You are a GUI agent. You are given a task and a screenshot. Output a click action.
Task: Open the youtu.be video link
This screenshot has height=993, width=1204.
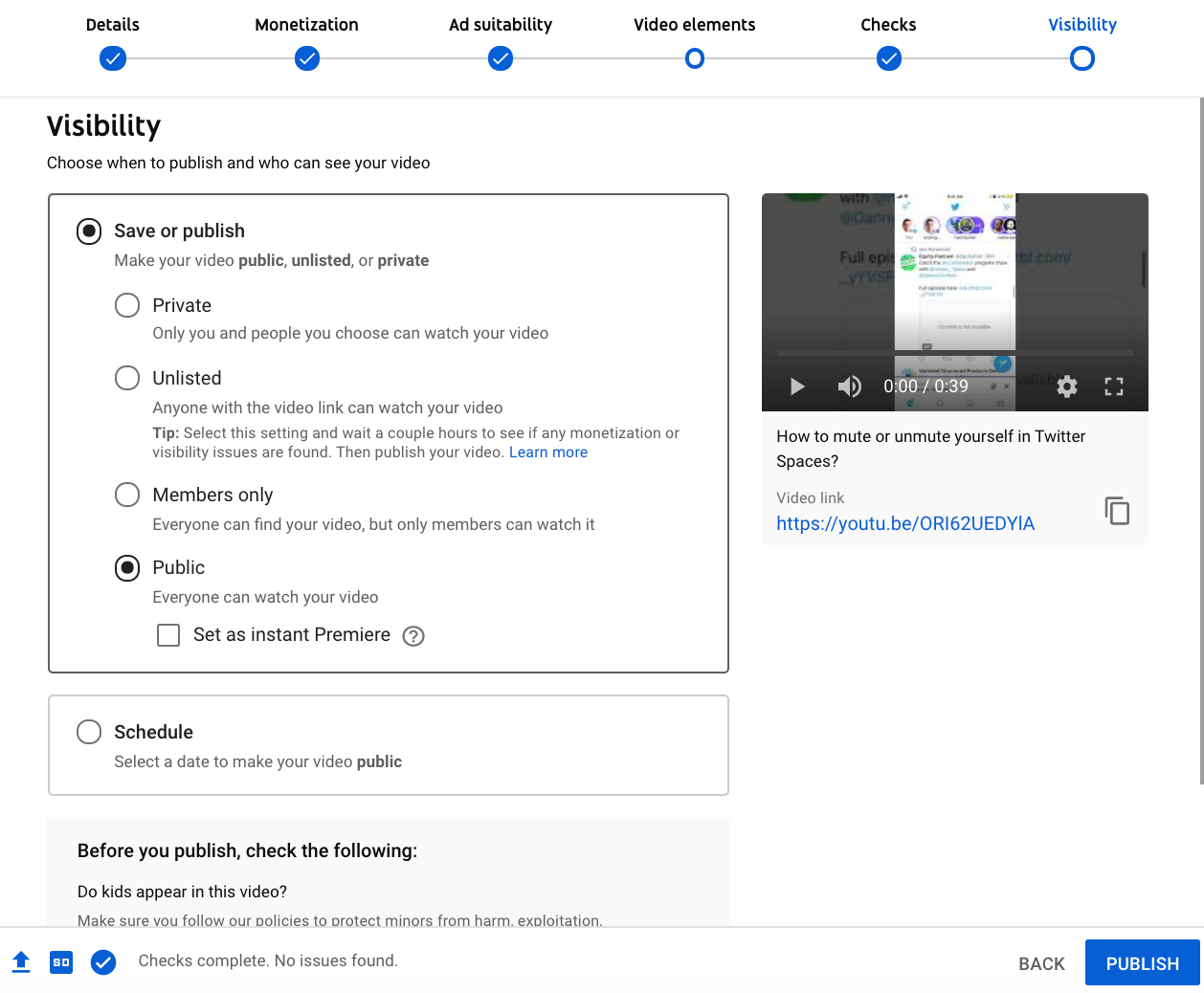click(x=904, y=523)
